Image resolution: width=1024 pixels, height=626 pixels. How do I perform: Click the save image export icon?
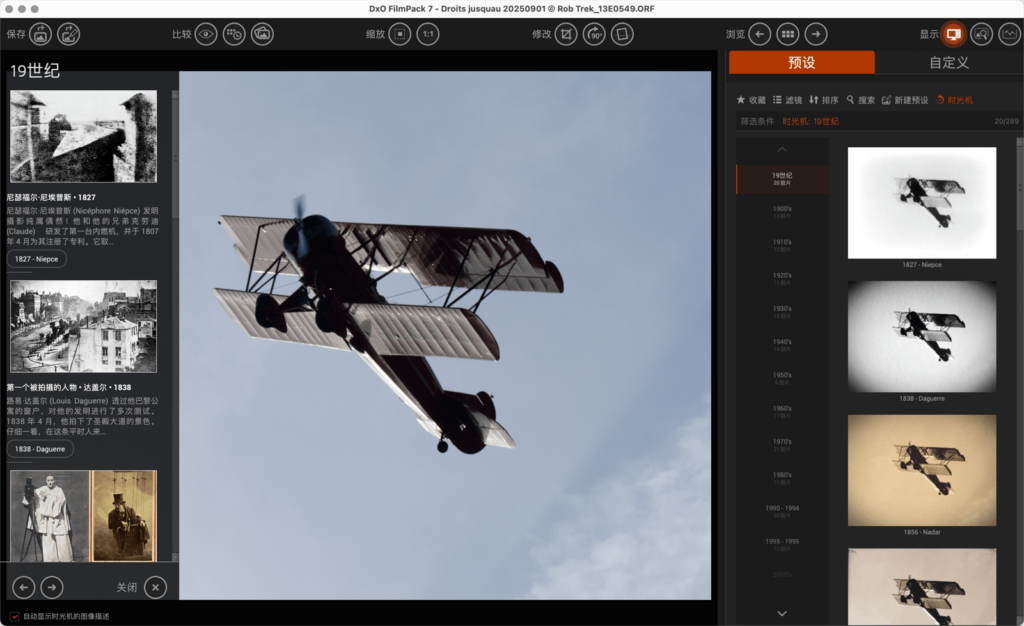pyautogui.click(x=40, y=34)
